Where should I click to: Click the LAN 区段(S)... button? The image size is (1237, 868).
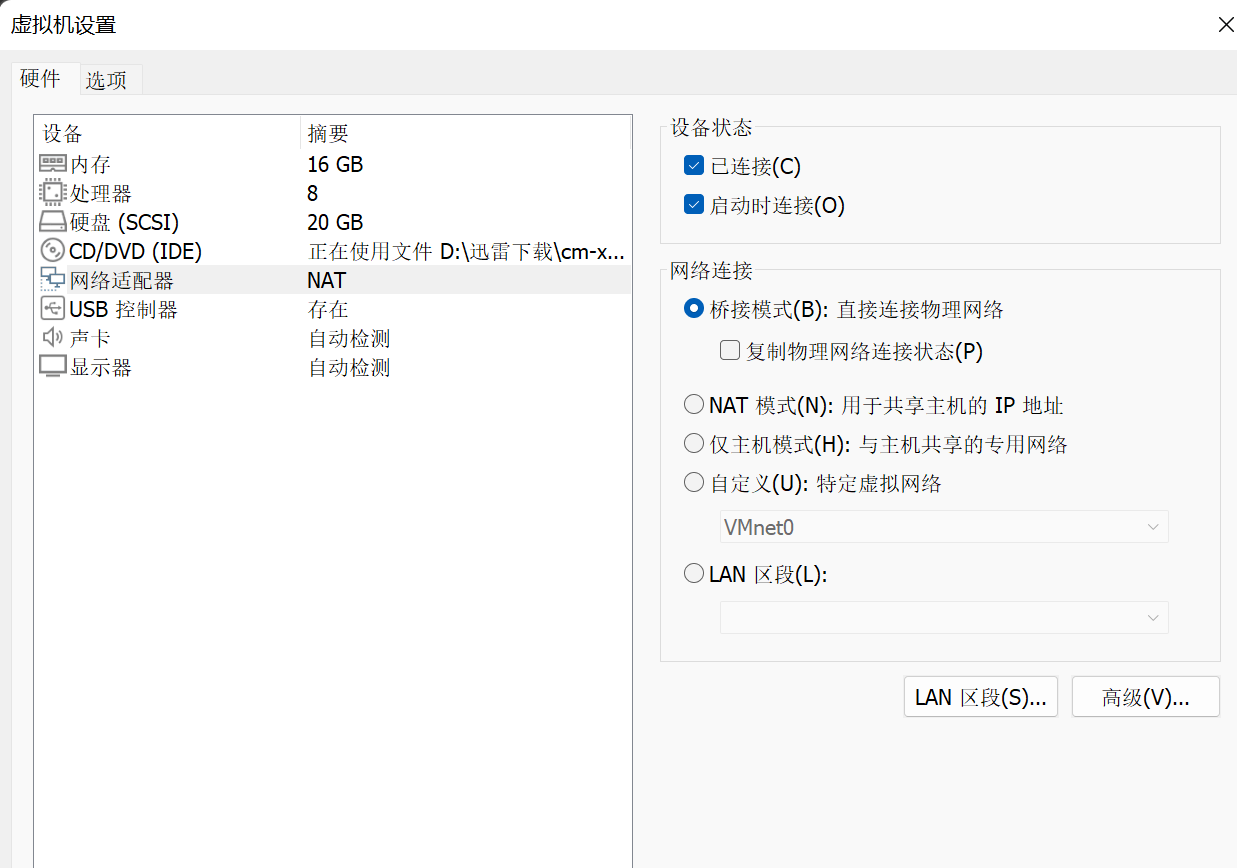[980, 697]
